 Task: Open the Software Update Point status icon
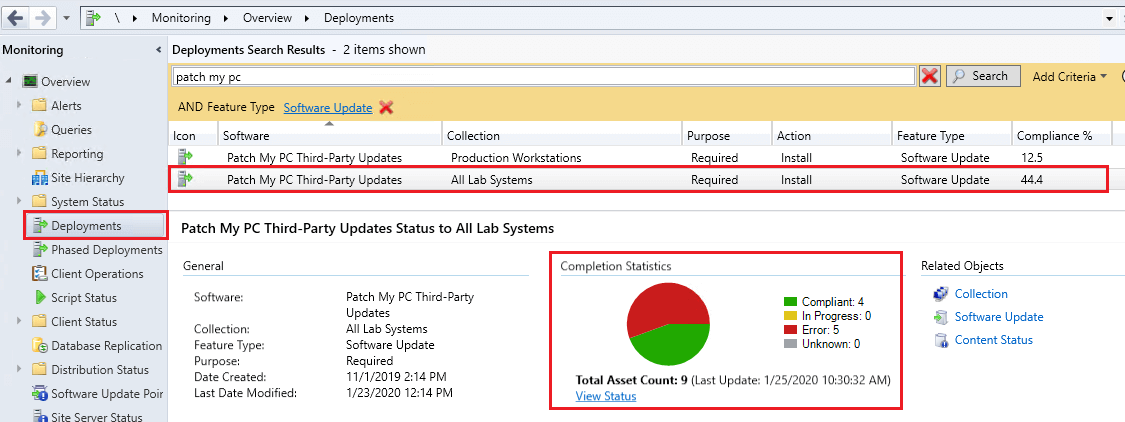coord(39,394)
